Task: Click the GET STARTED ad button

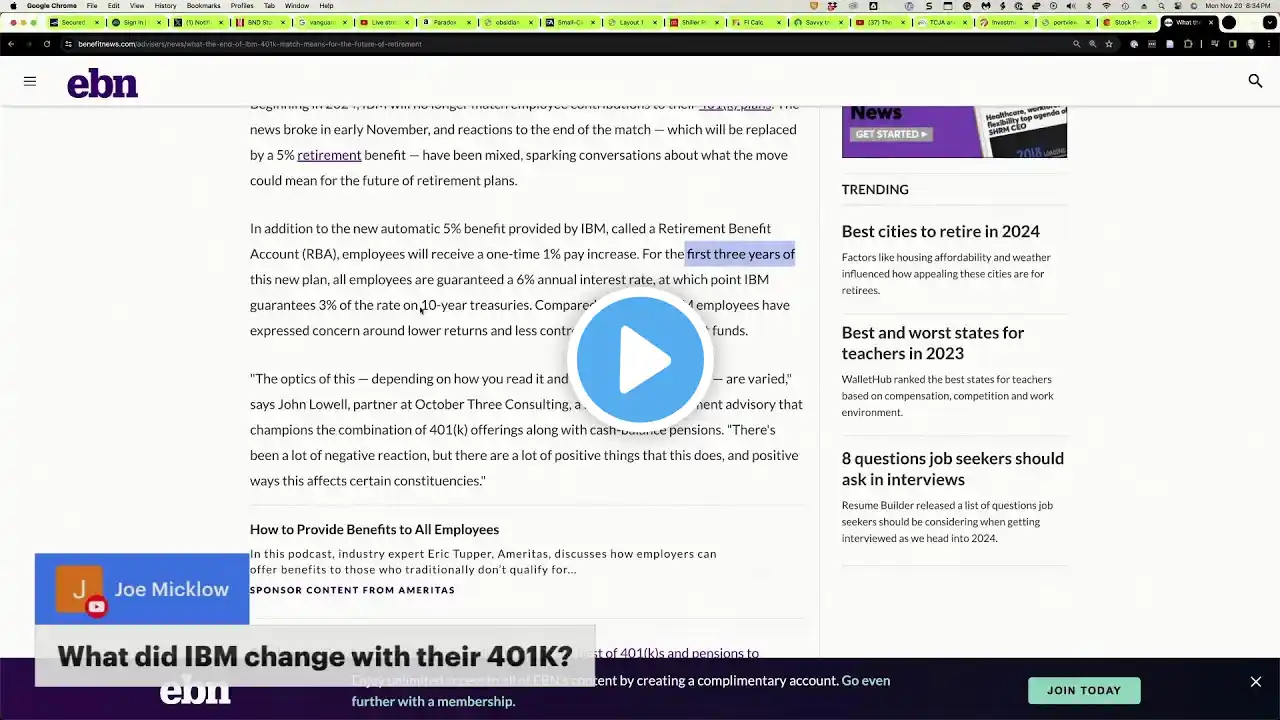Action: point(891,134)
